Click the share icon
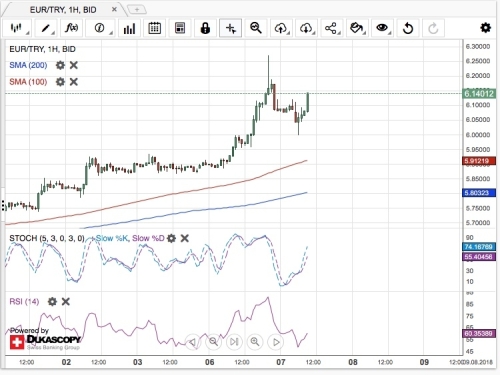The image size is (500, 375). 331,28
